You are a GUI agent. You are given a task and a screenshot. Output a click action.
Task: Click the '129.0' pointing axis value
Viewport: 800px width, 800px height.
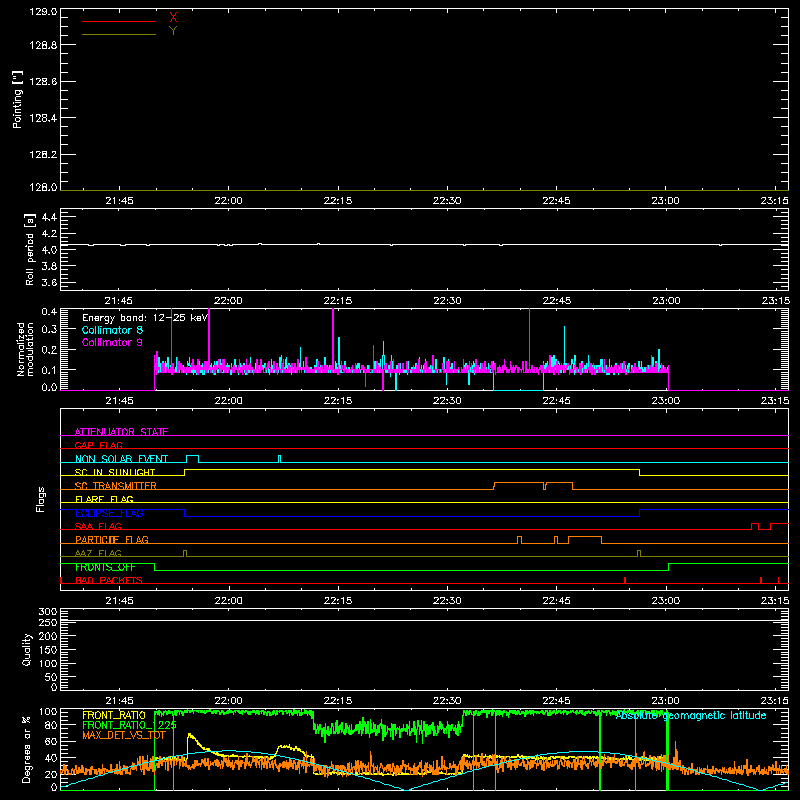tap(43, 12)
